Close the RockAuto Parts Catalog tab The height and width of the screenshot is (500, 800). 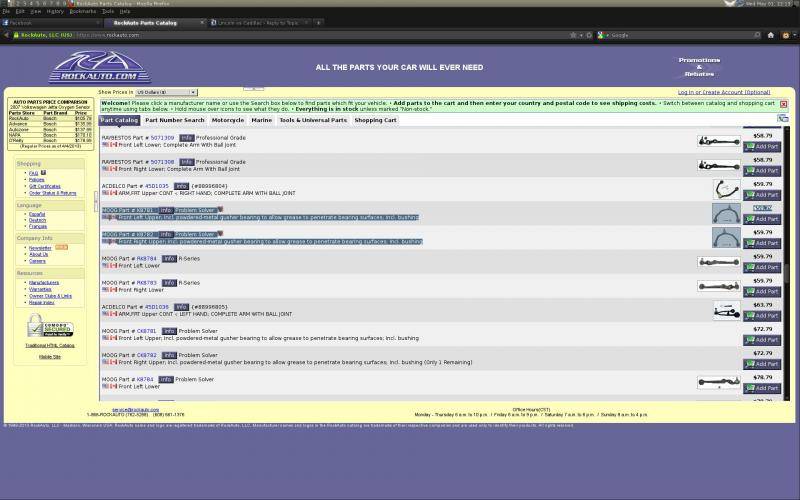click(x=202, y=22)
